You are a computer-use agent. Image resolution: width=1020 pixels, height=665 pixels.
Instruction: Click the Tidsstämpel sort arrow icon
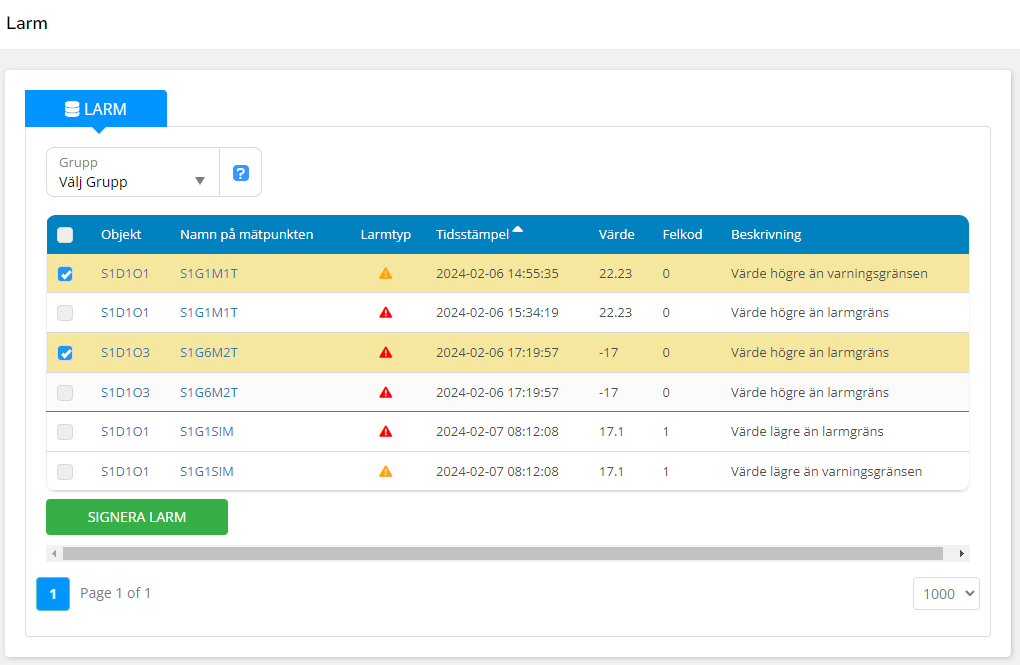[518, 230]
